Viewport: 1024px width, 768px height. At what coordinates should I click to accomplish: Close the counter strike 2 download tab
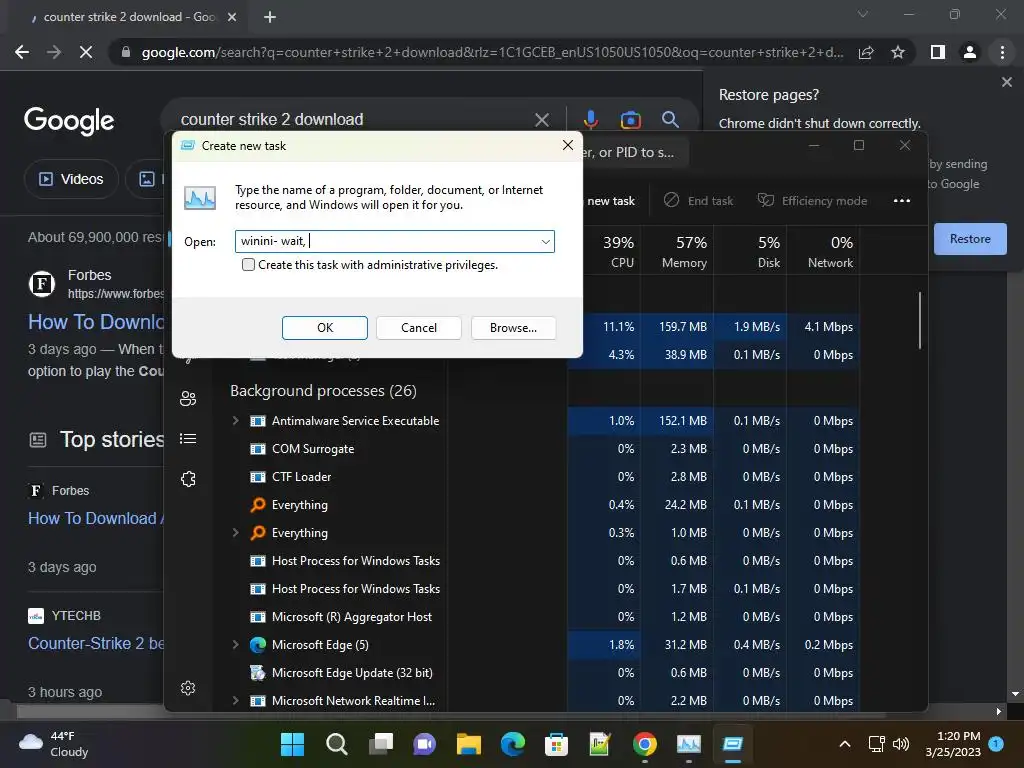pyautogui.click(x=232, y=18)
